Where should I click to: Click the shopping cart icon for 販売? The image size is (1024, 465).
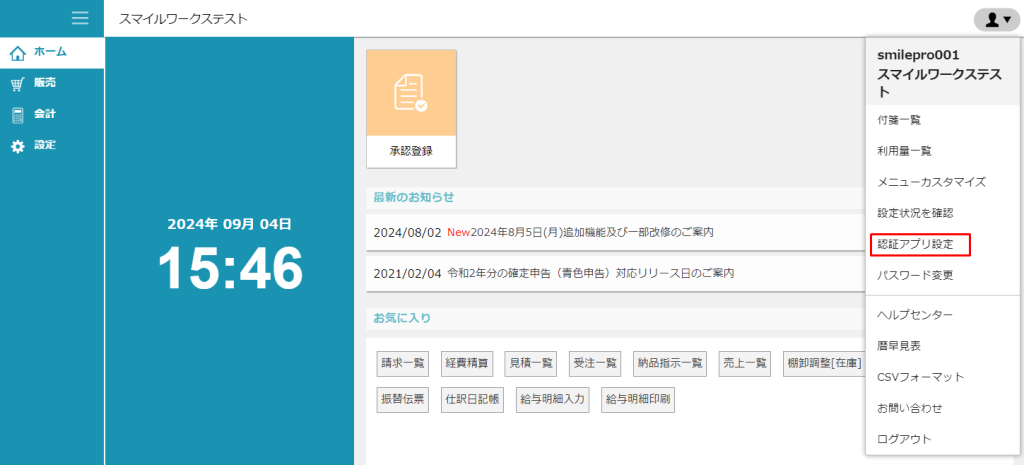18,84
